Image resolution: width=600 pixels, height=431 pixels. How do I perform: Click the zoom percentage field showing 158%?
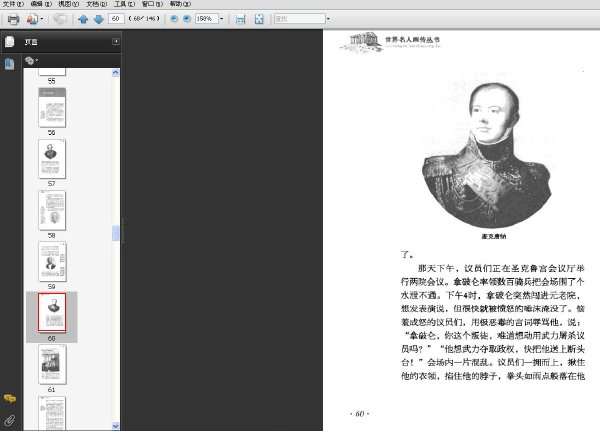pyautogui.click(x=207, y=18)
